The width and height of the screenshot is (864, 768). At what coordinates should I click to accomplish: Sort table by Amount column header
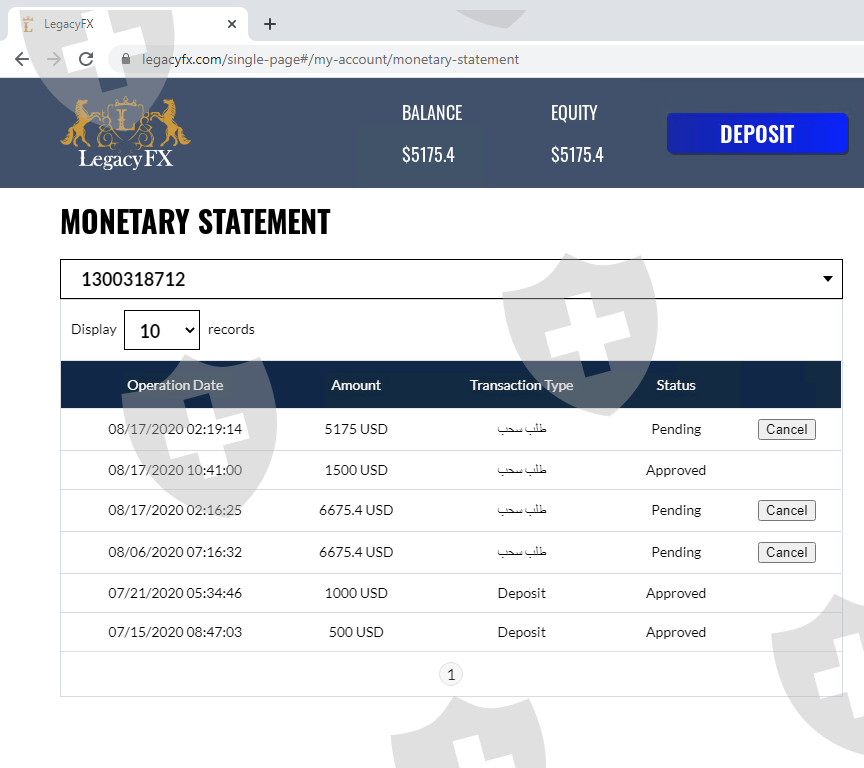(356, 385)
